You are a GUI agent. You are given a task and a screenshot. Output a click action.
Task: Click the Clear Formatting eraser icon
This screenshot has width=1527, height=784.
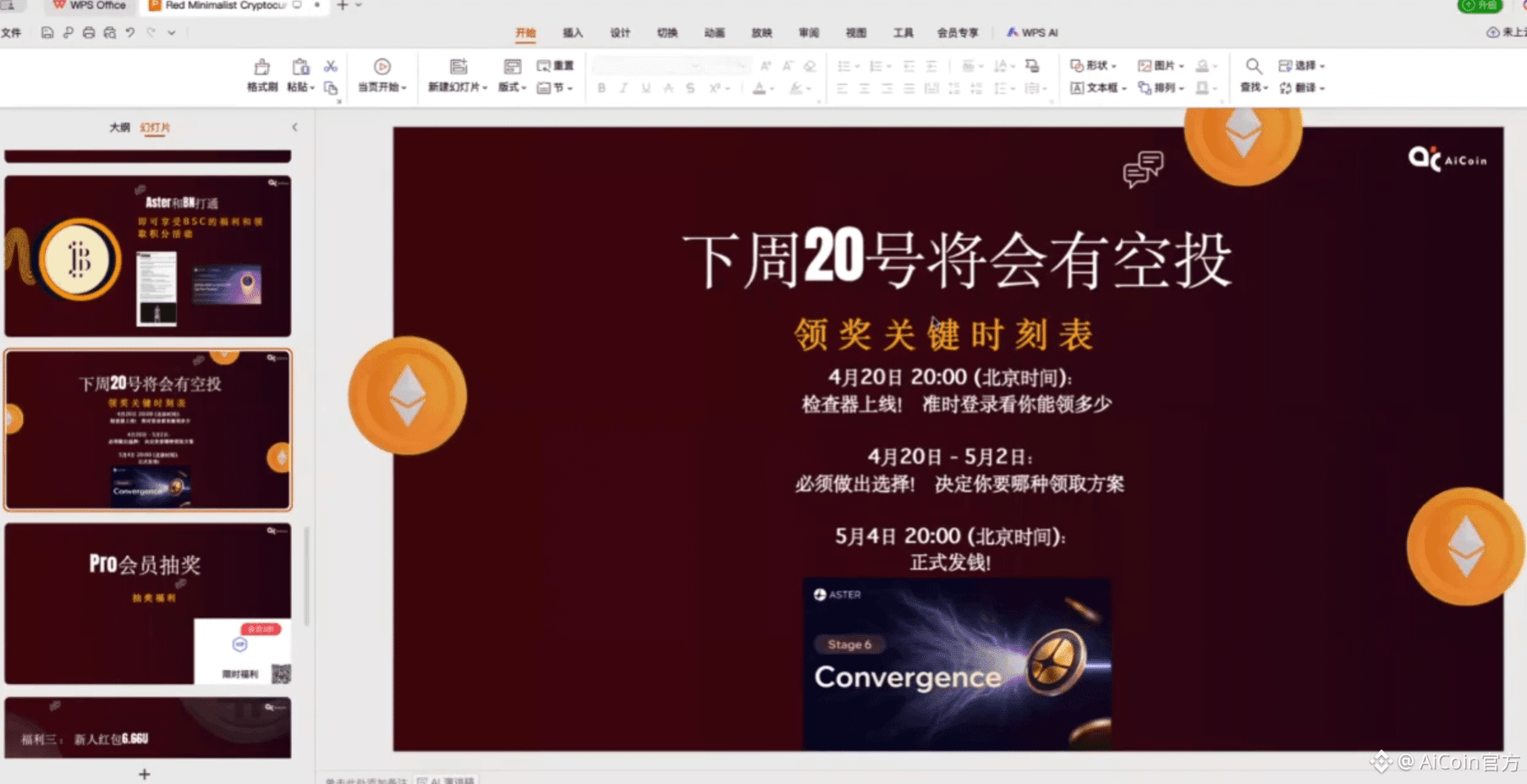tap(810, 66)
